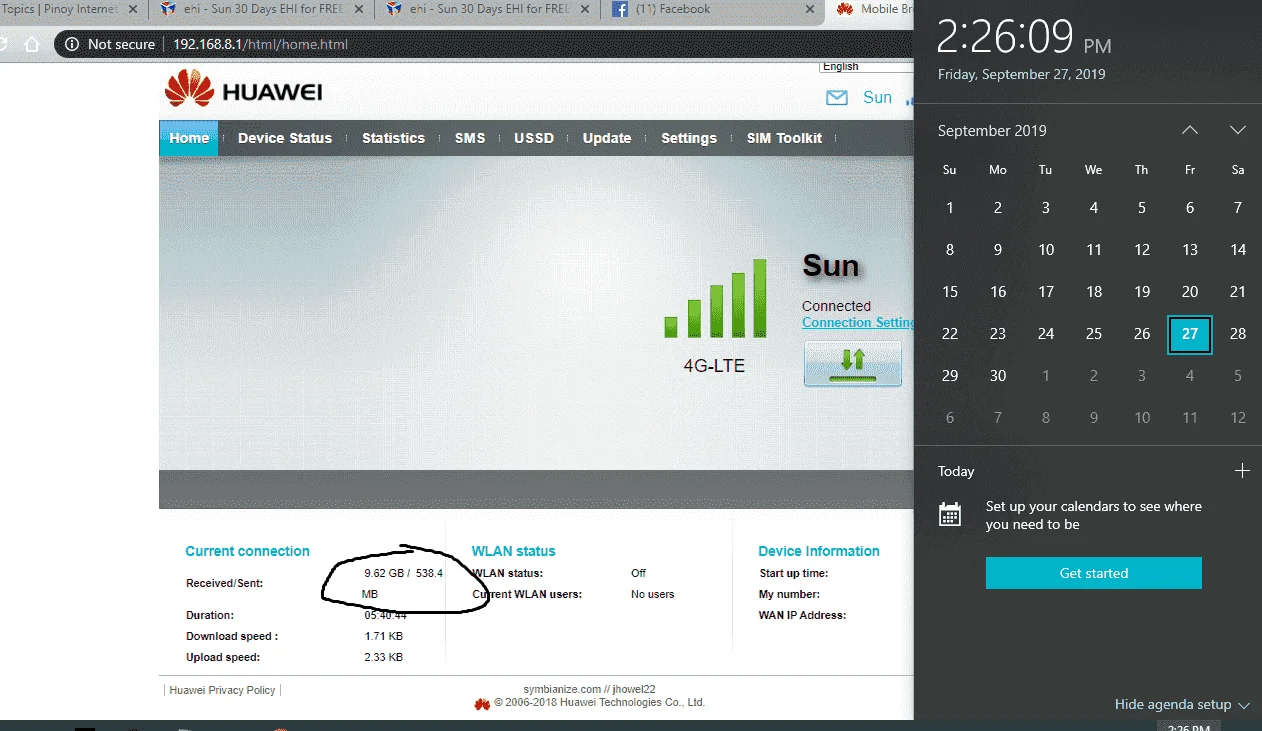Select September 30 in the calendar
The width and height of the screenshot is (1262, 731).
998,376
